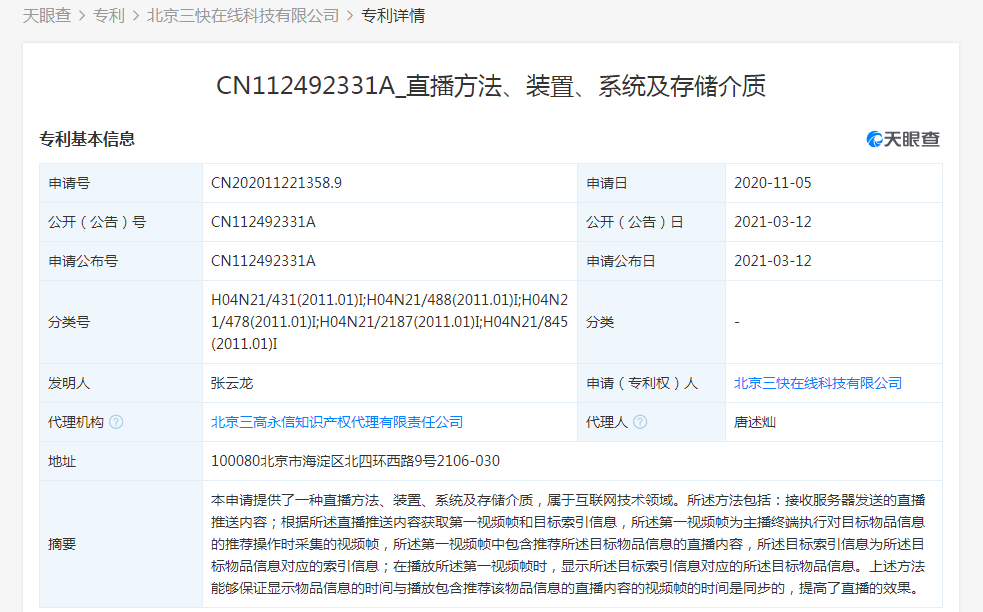This screenshot has width=983, height=612.
Task: Select CN112492331A in the 申请公布号 row
Action: click(x=263, y=261)
